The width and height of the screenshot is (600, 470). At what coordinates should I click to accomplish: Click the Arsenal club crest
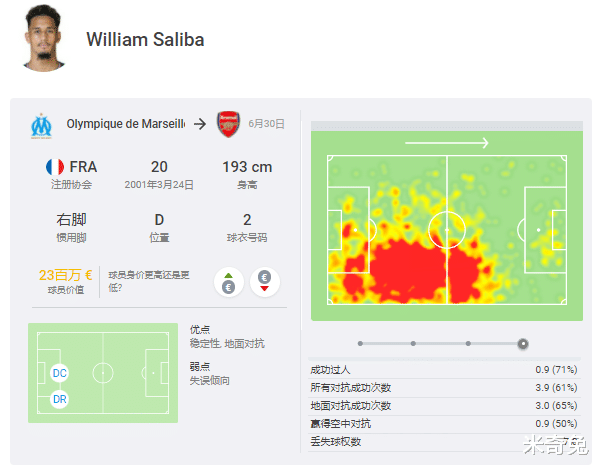pyautogui.click(x=228, y=124)
